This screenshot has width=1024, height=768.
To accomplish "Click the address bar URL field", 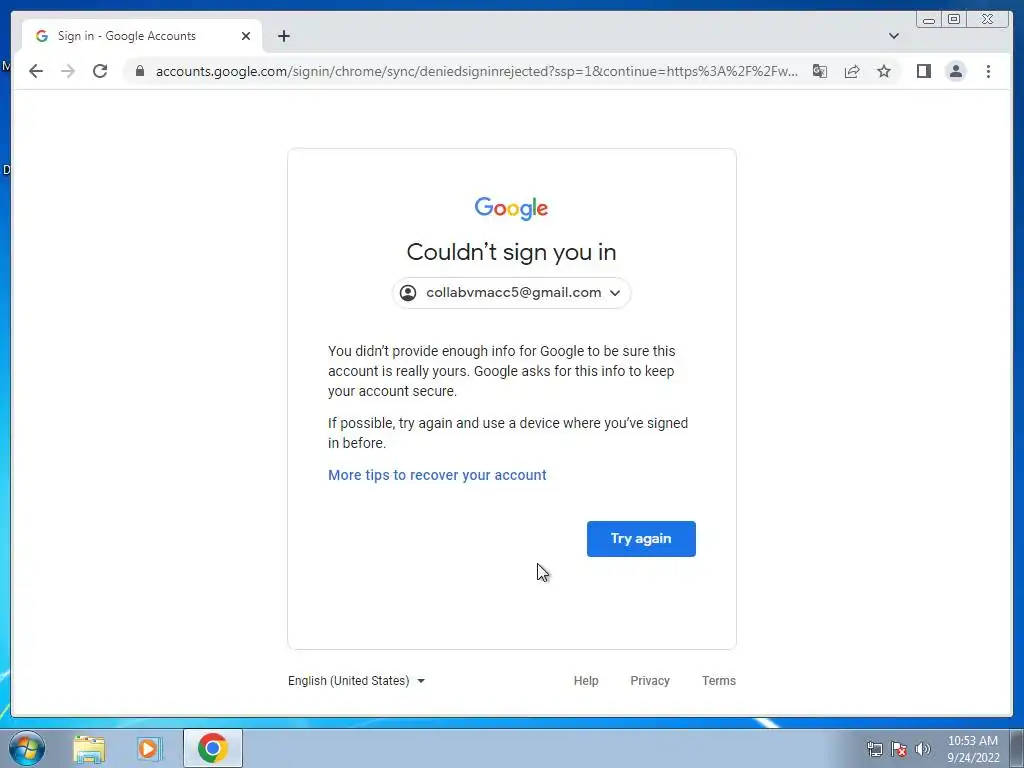I will point(477,71).
